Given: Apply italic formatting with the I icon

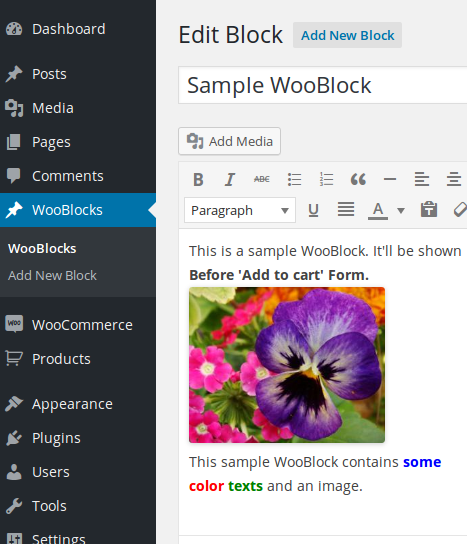Looking at the screenshot, I should (230, 179).
